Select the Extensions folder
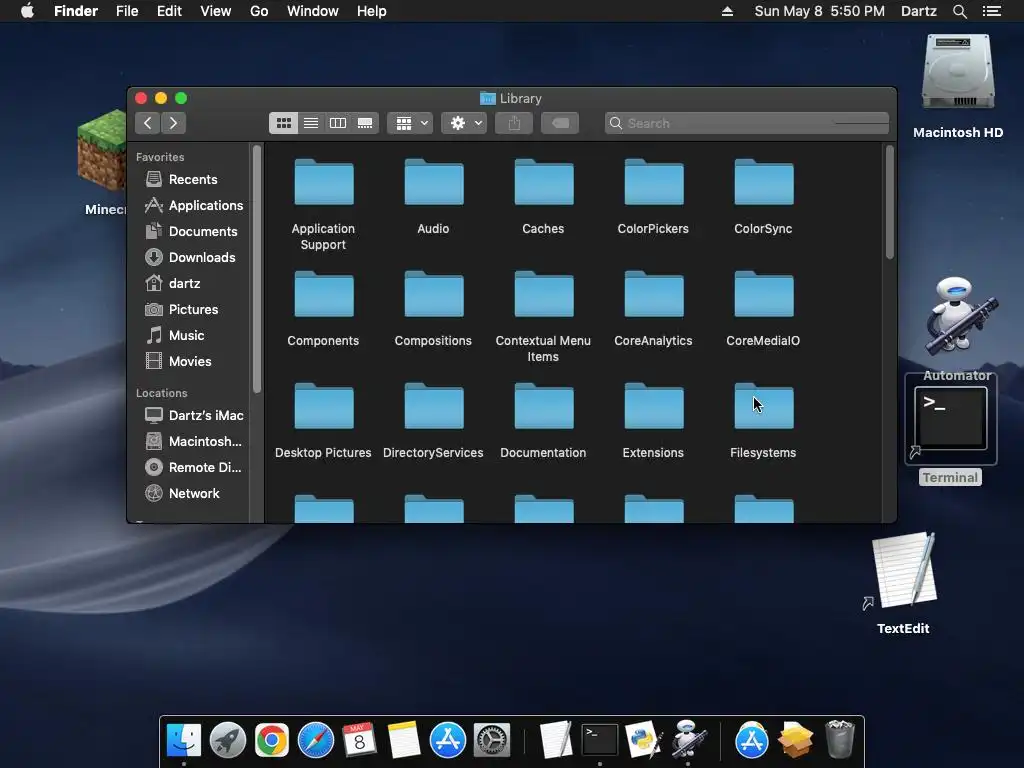The image size is (1024, 768). pyautogui.click(x=654, y=407)
